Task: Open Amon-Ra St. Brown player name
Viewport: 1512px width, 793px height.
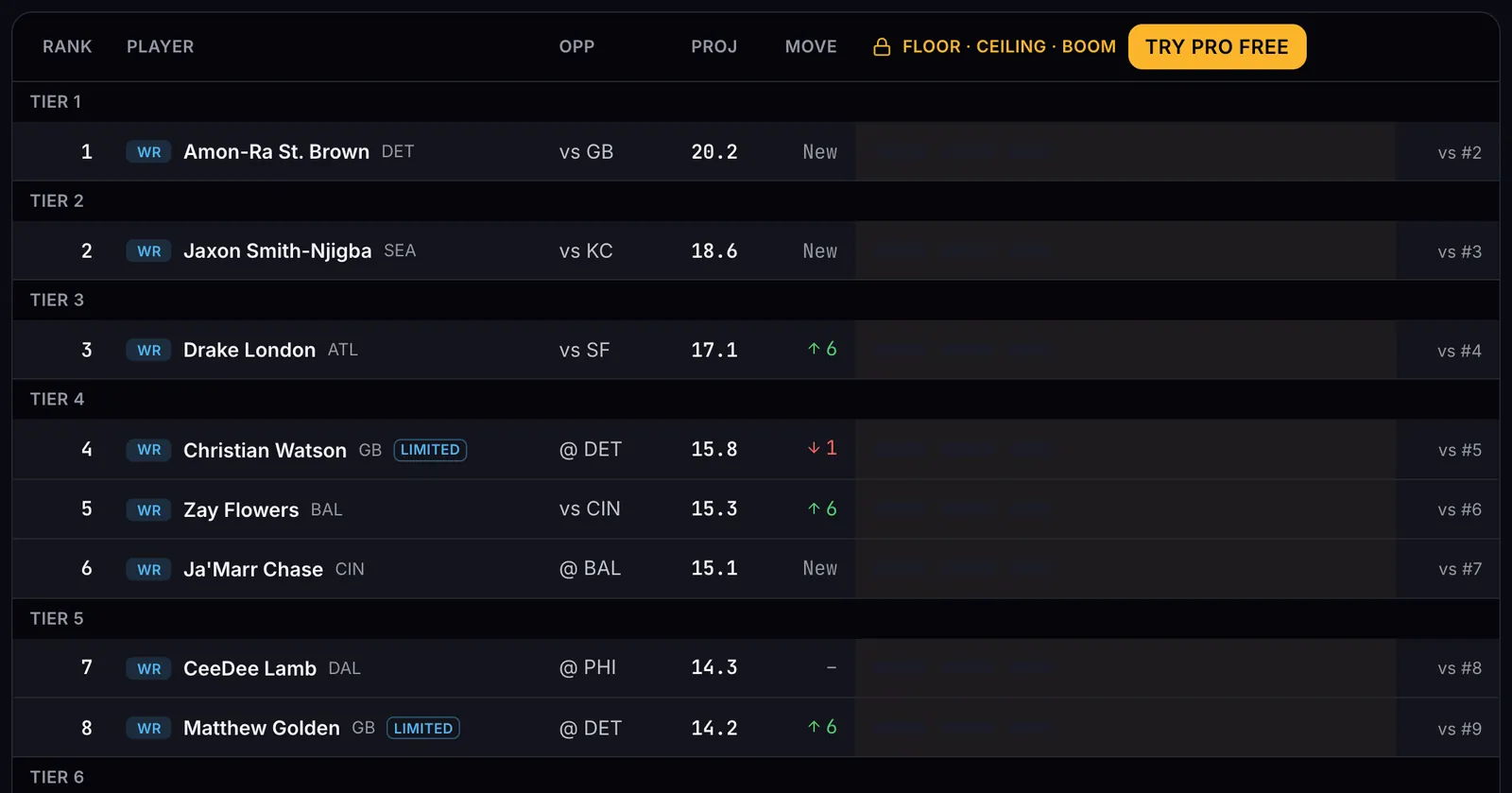Action: click(276, 152)
